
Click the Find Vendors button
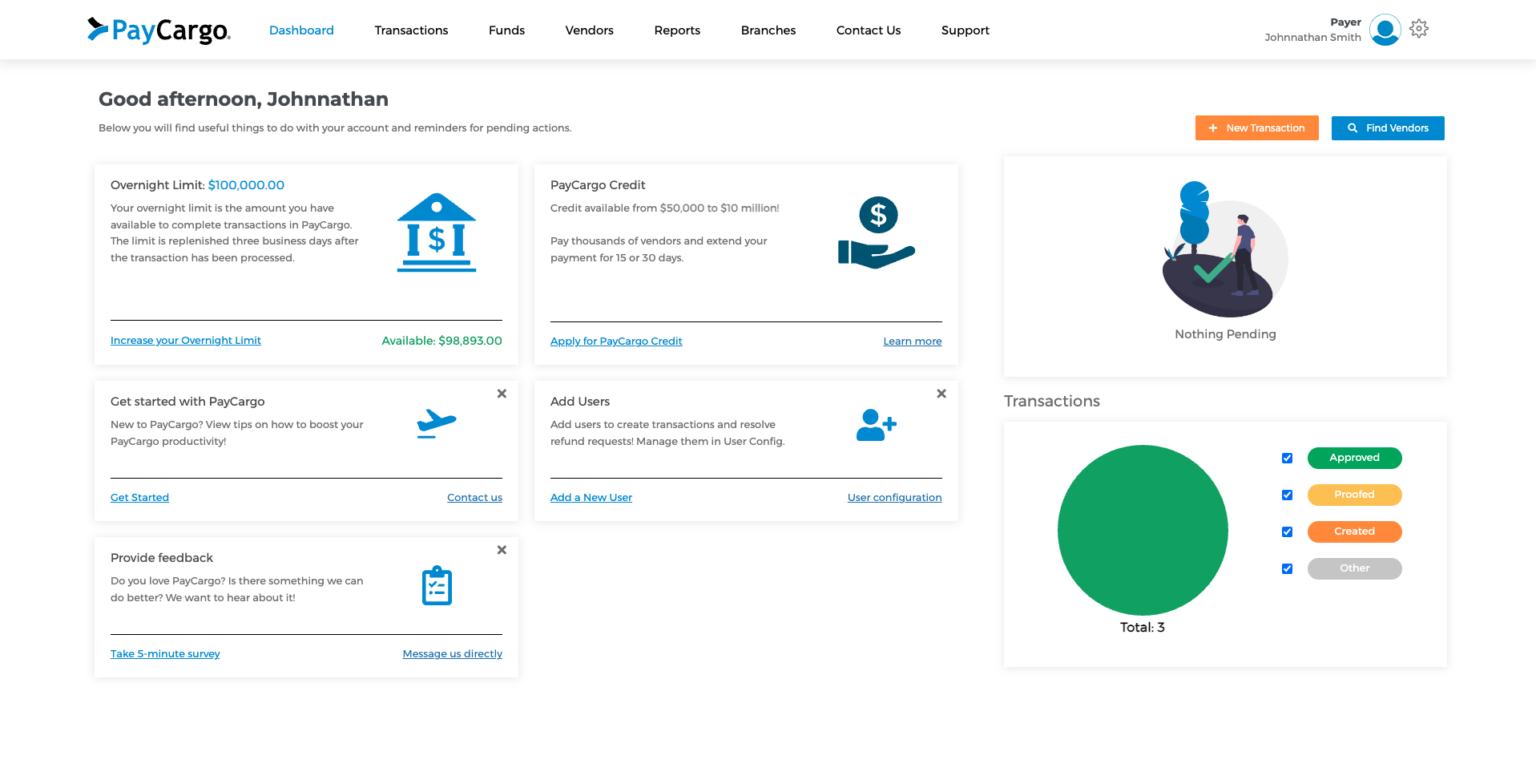(1388, 128)
